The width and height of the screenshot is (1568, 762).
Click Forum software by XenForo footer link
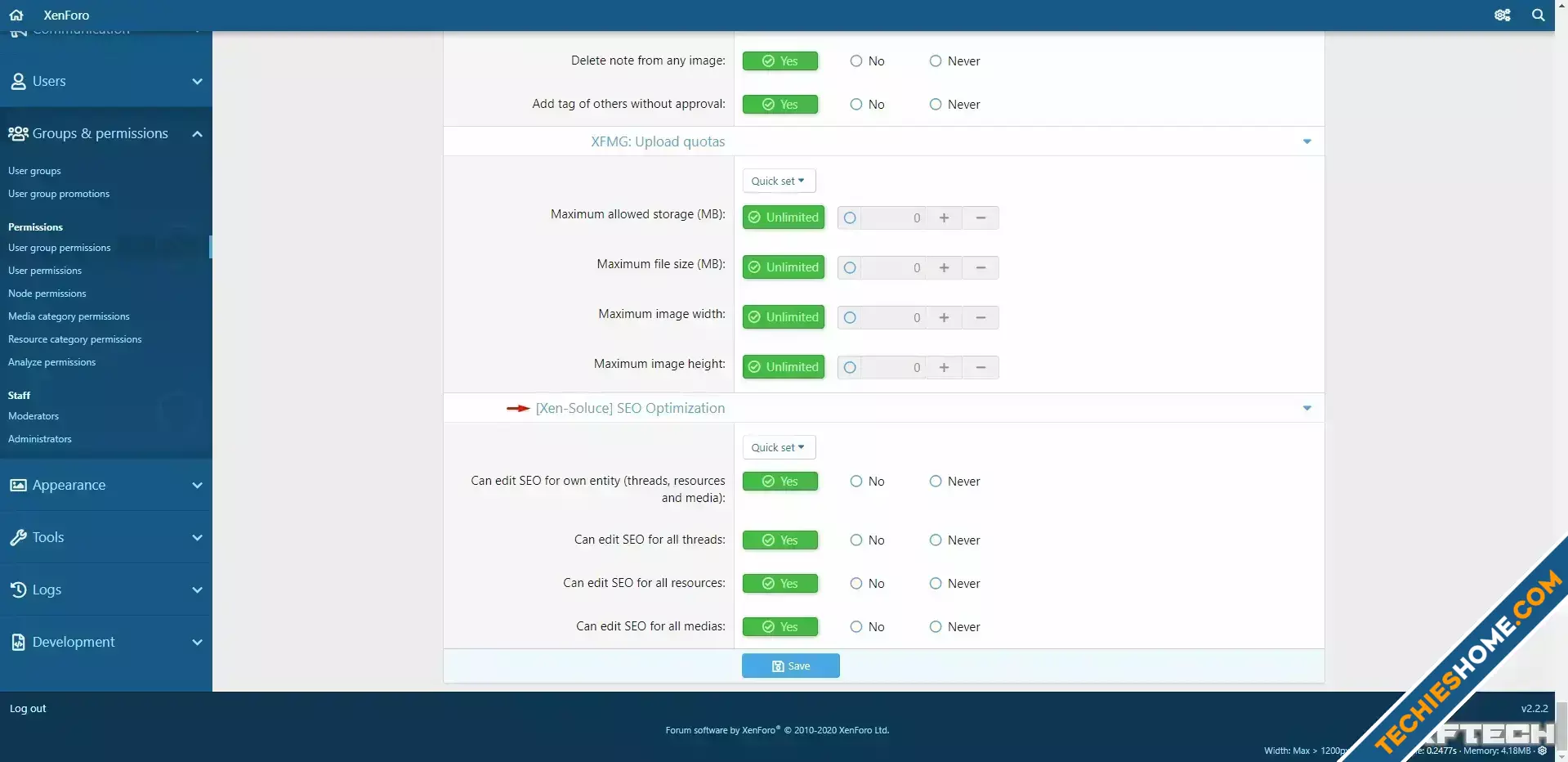[x=777, y=730]
